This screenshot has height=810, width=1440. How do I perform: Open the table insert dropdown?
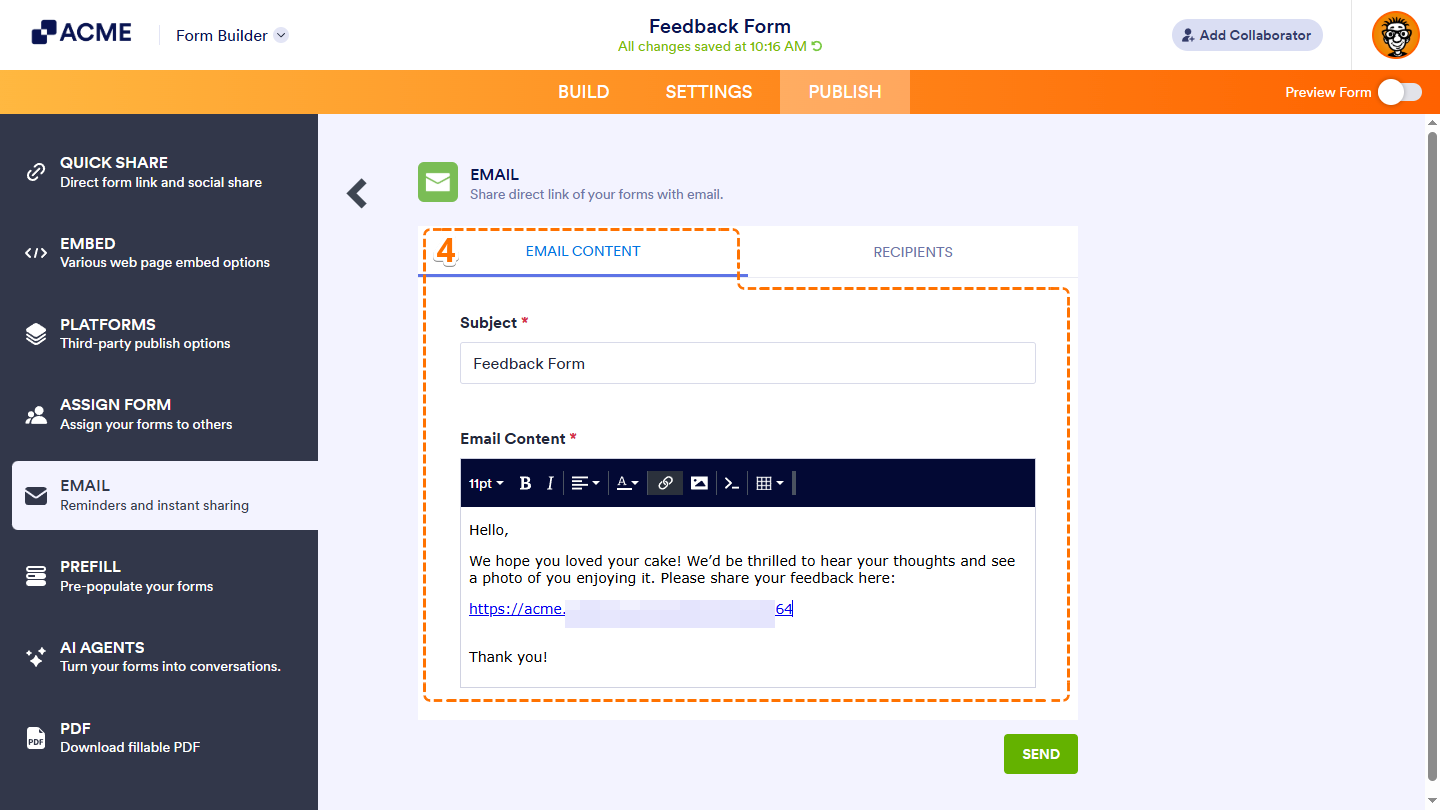[x=769, y=484]
